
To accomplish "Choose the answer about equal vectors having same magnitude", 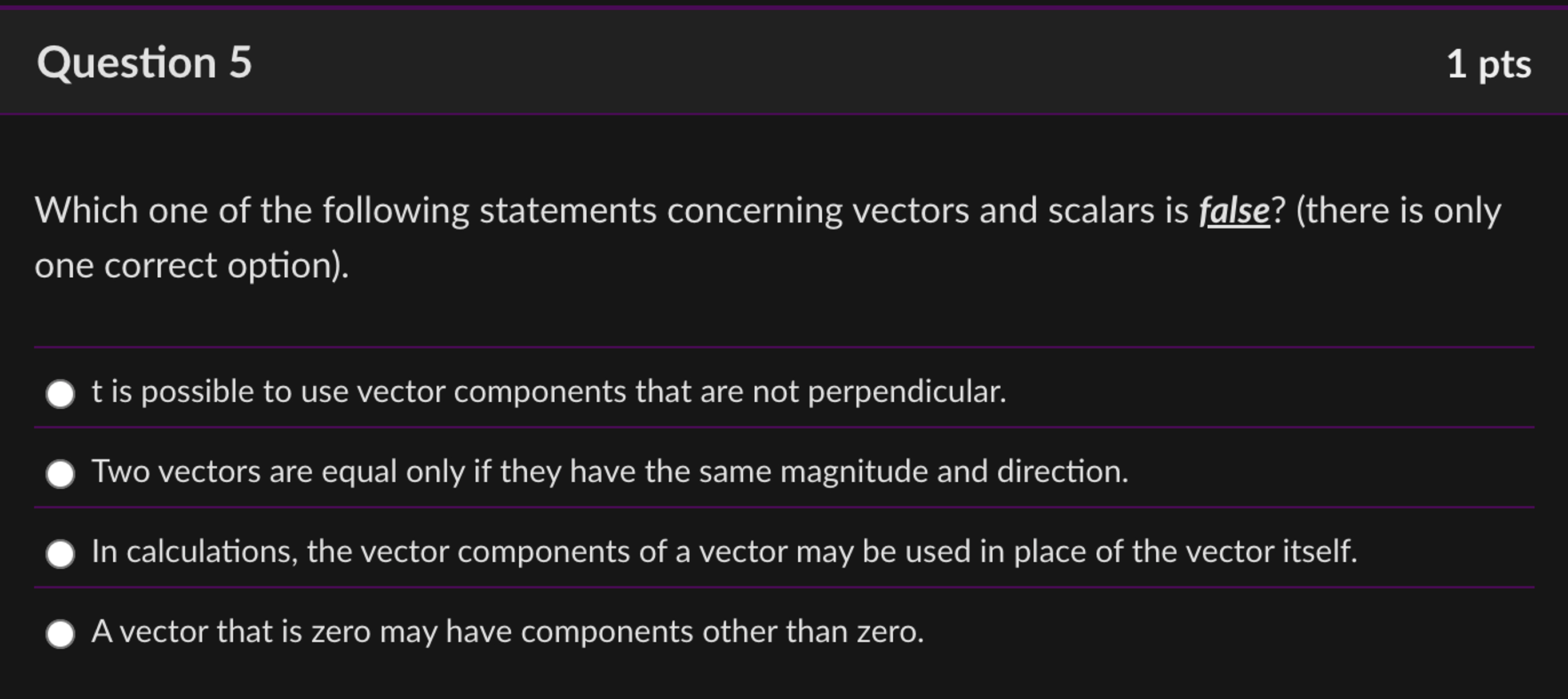I will pyautogui.click(x=59, y=474).
